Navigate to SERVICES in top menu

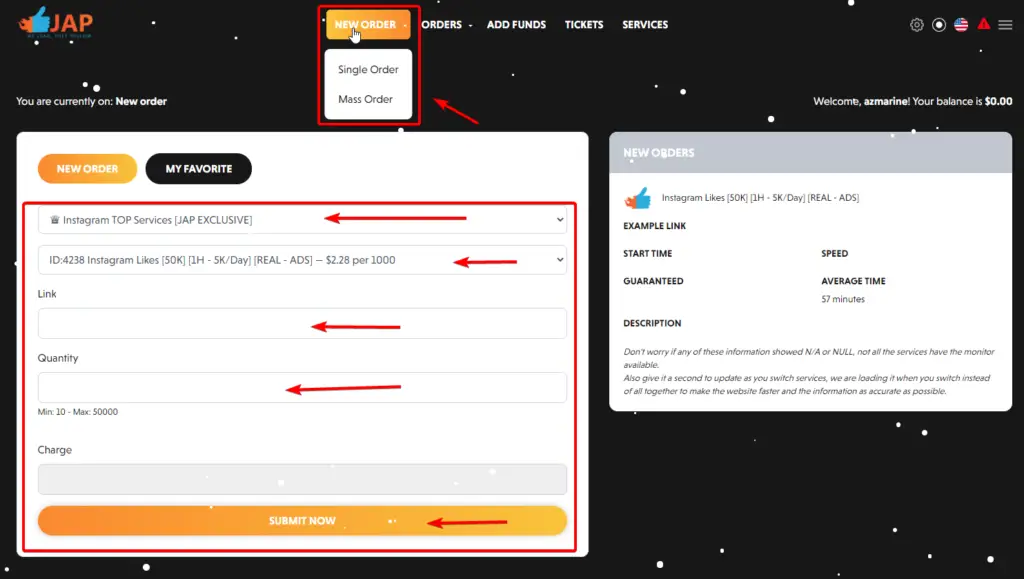click(645, 25)
